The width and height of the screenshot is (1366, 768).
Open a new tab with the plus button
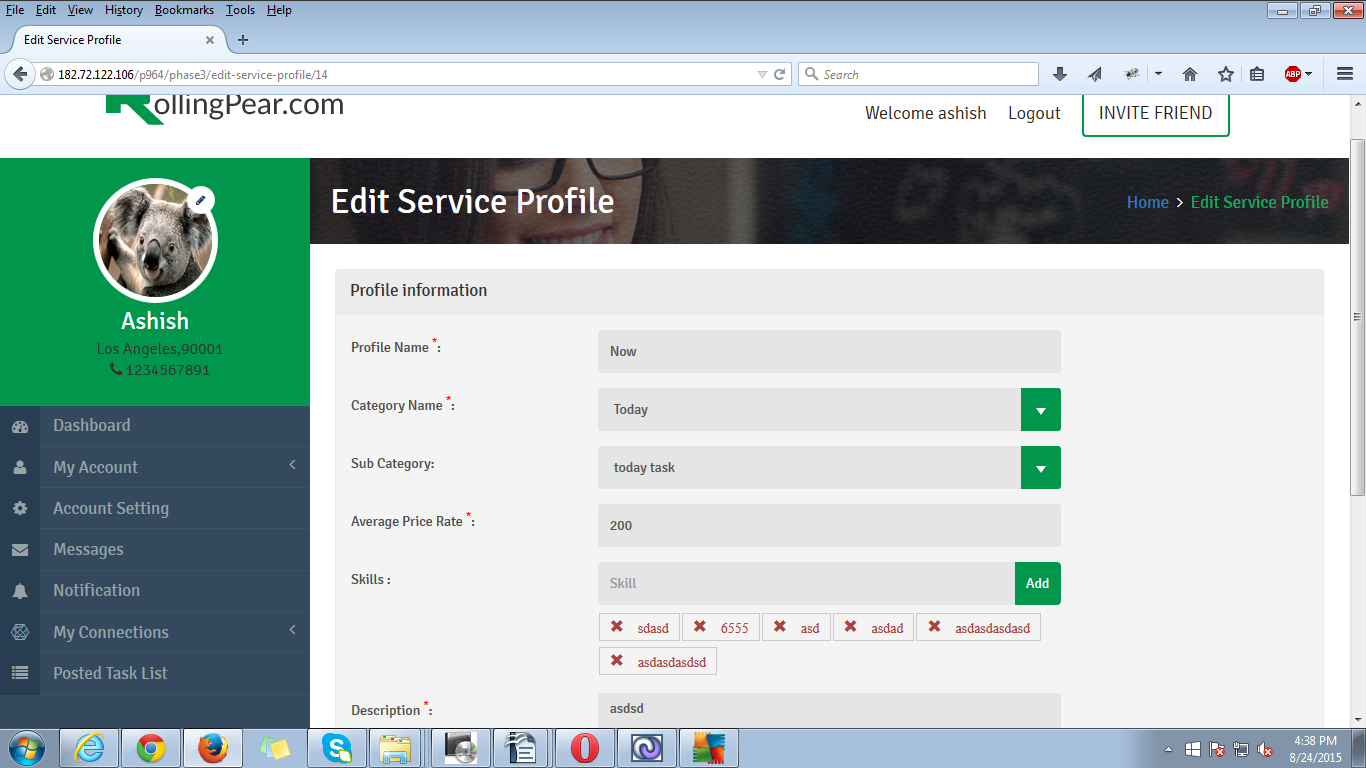[x=242, y=40]
